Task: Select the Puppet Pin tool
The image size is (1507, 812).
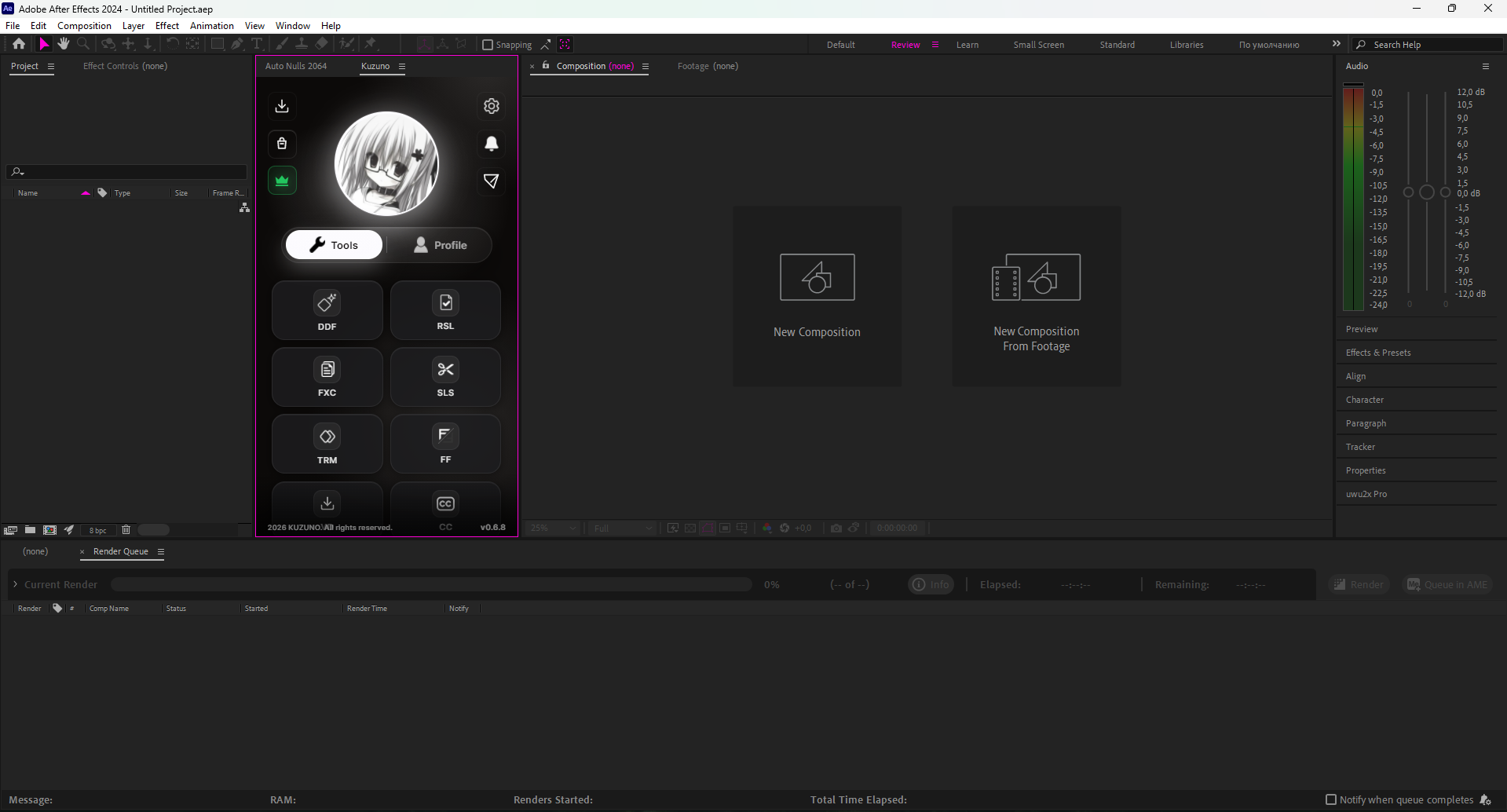Action: [371, 44]
